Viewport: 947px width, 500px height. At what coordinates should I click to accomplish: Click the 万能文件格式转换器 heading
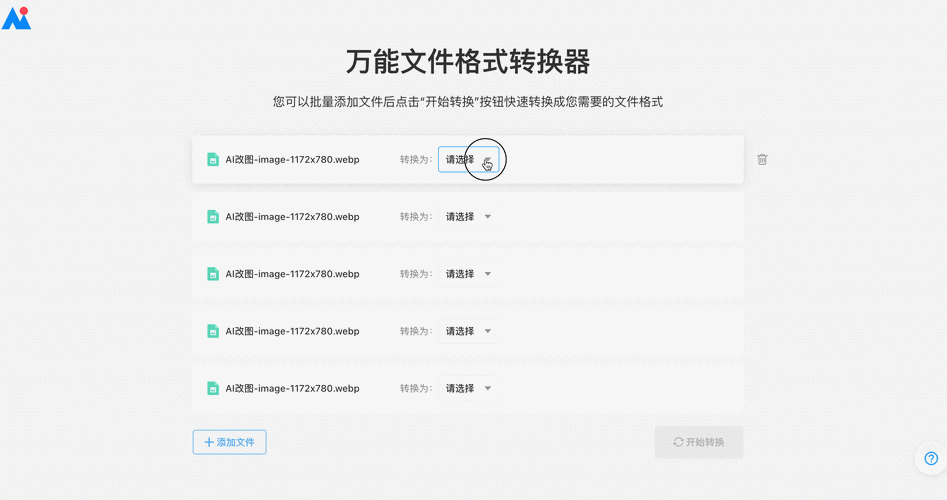pos(468,62)
